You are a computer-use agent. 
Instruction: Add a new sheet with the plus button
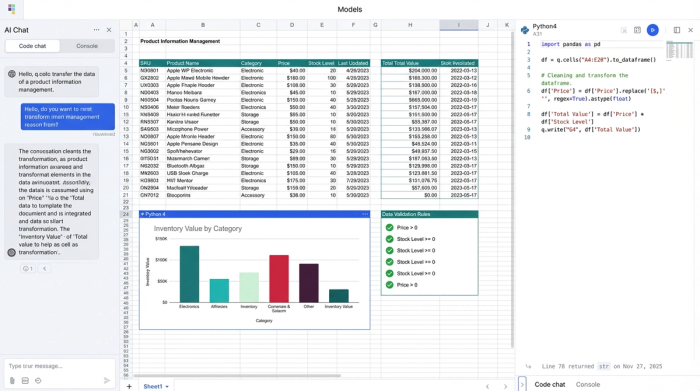coord(129,387)
